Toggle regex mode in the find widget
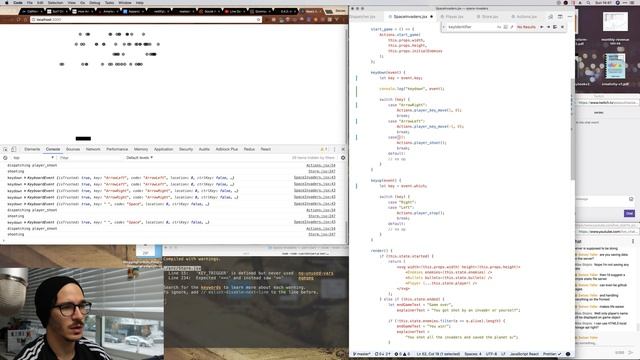The image size is (640, 360). point(512,27)
